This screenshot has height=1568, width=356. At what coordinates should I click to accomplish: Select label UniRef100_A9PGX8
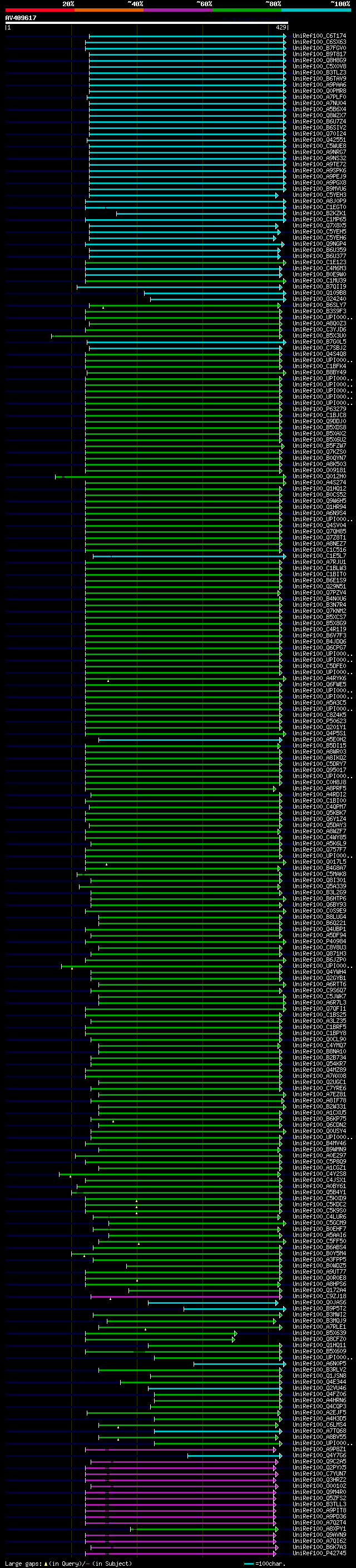coord(319,182)
